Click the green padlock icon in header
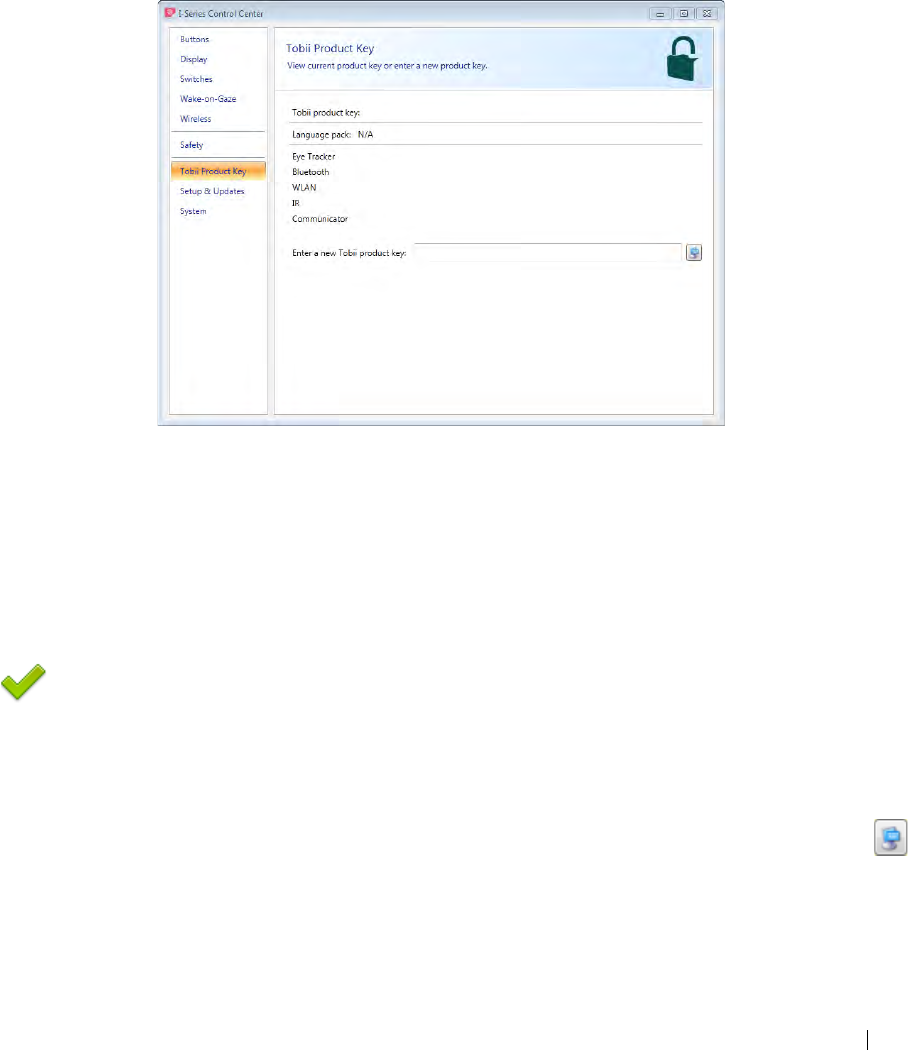 tap(682, 59)
